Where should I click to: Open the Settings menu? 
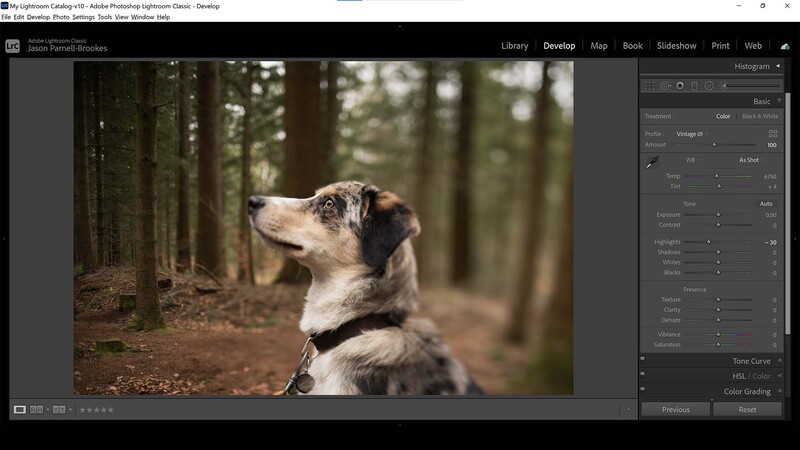(x=84, y=17)
